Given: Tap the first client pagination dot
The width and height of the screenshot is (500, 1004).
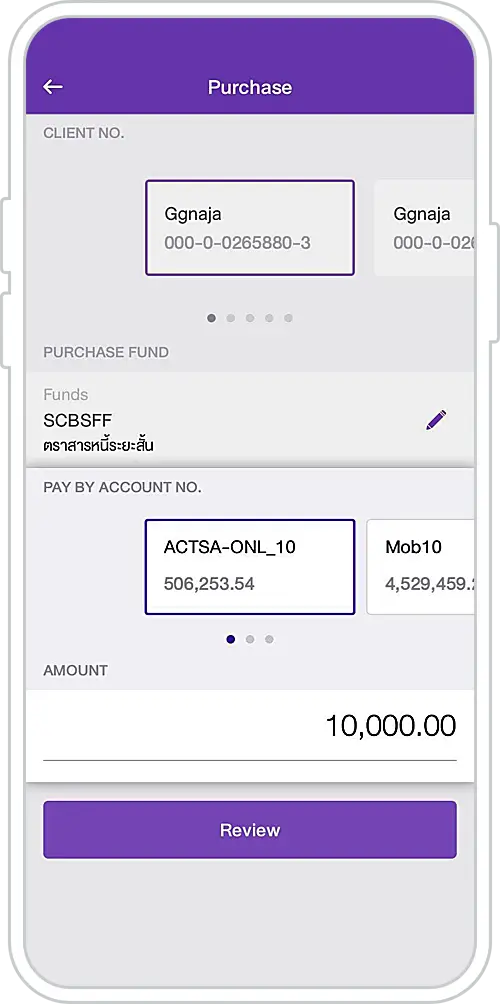Looking at the screenshot, I should [211, 318].
